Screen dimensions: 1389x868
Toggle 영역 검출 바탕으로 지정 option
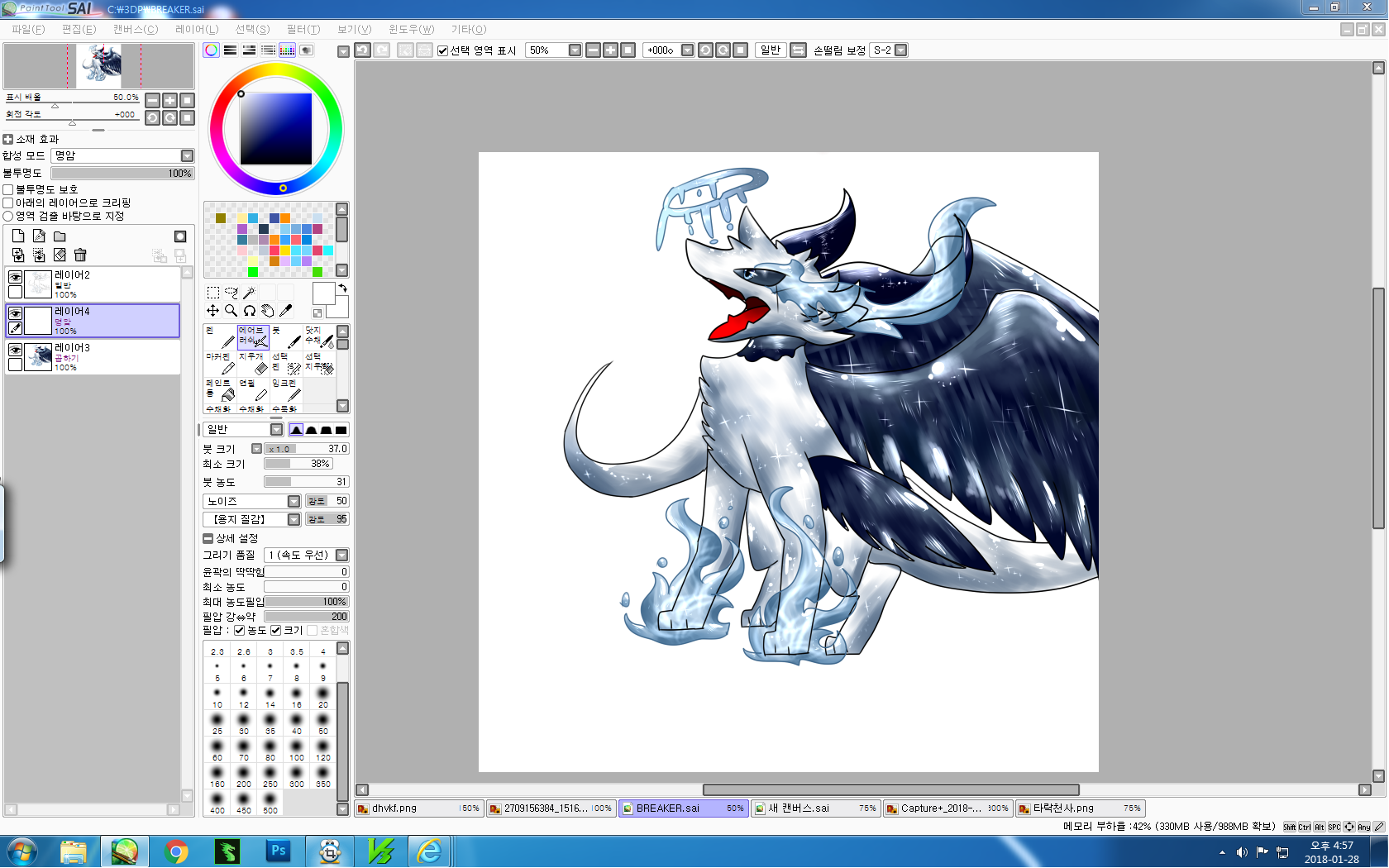8,217
